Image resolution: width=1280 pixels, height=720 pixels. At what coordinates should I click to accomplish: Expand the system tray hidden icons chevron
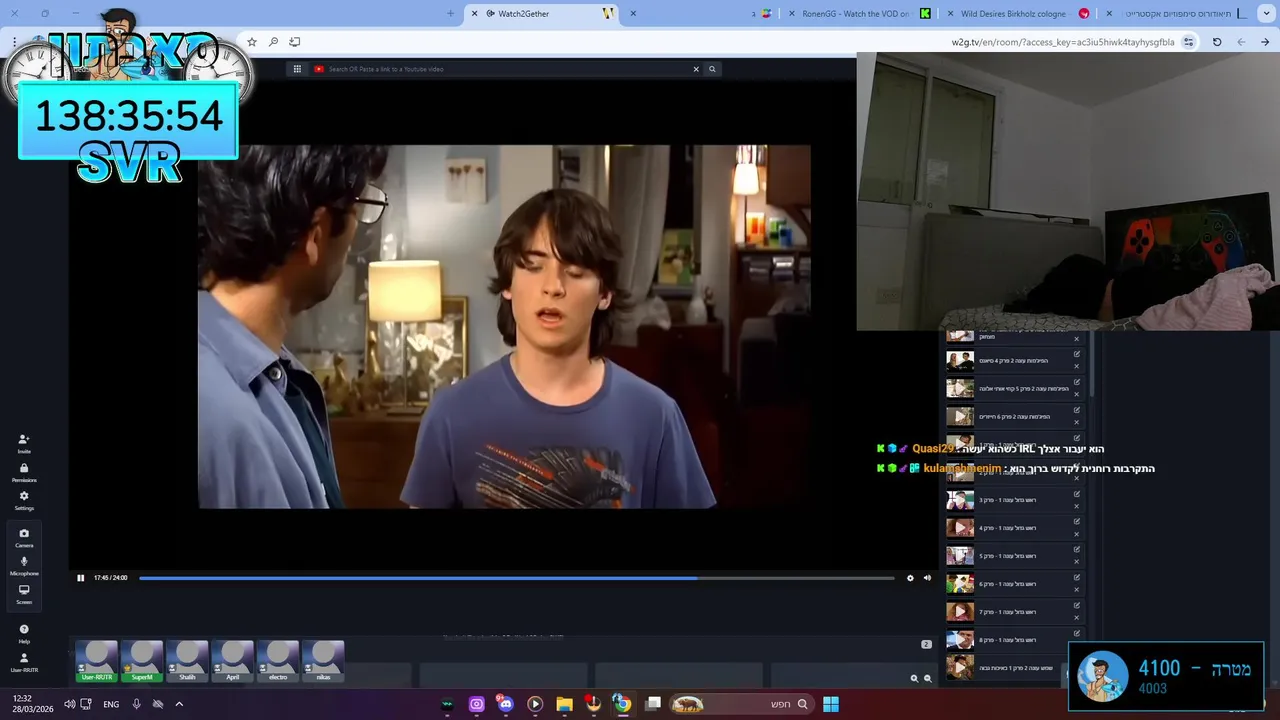179,704
